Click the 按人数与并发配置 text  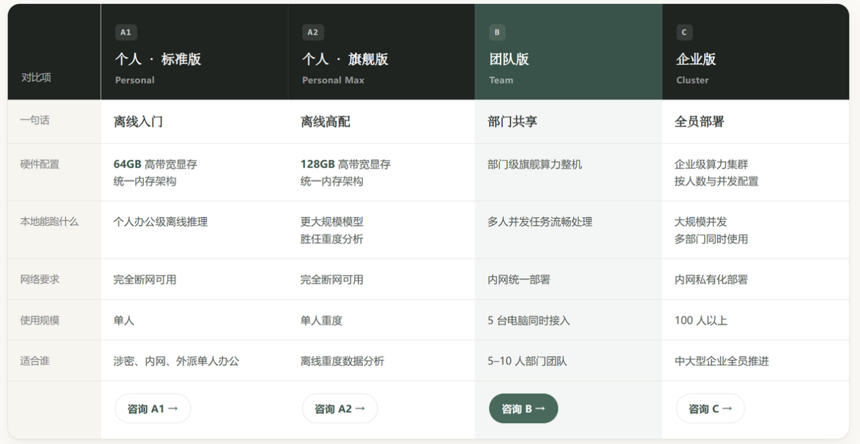716,181
